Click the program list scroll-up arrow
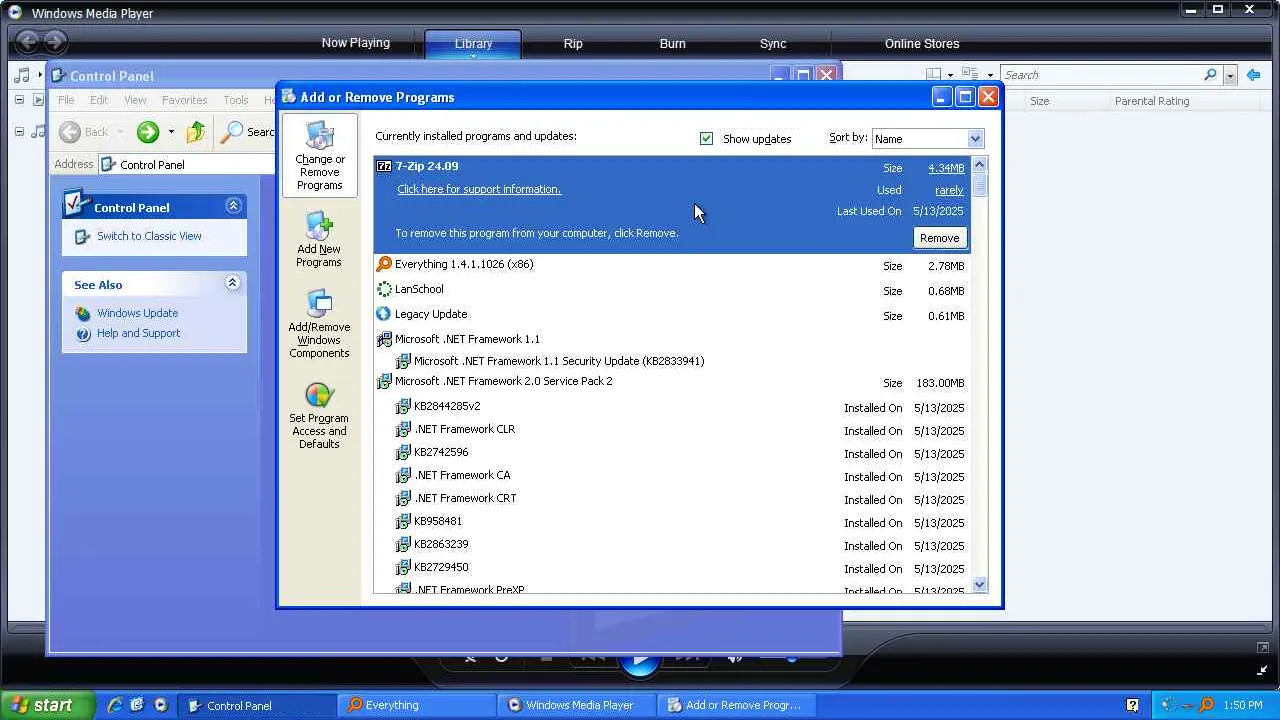 979,165
